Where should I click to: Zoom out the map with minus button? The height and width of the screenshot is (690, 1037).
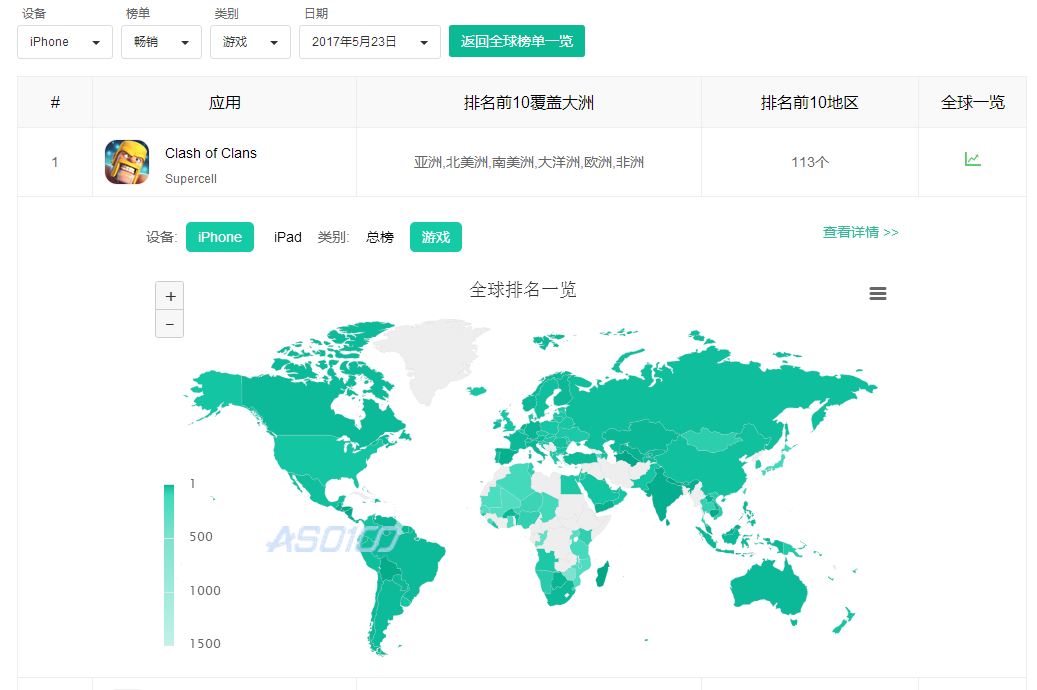170,324
